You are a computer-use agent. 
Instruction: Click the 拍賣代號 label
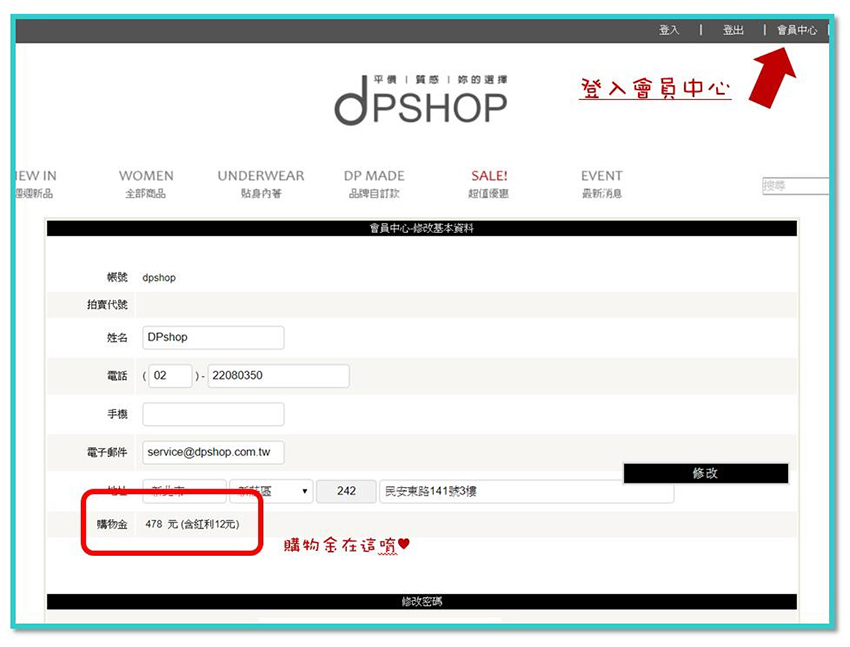[107, 305]
